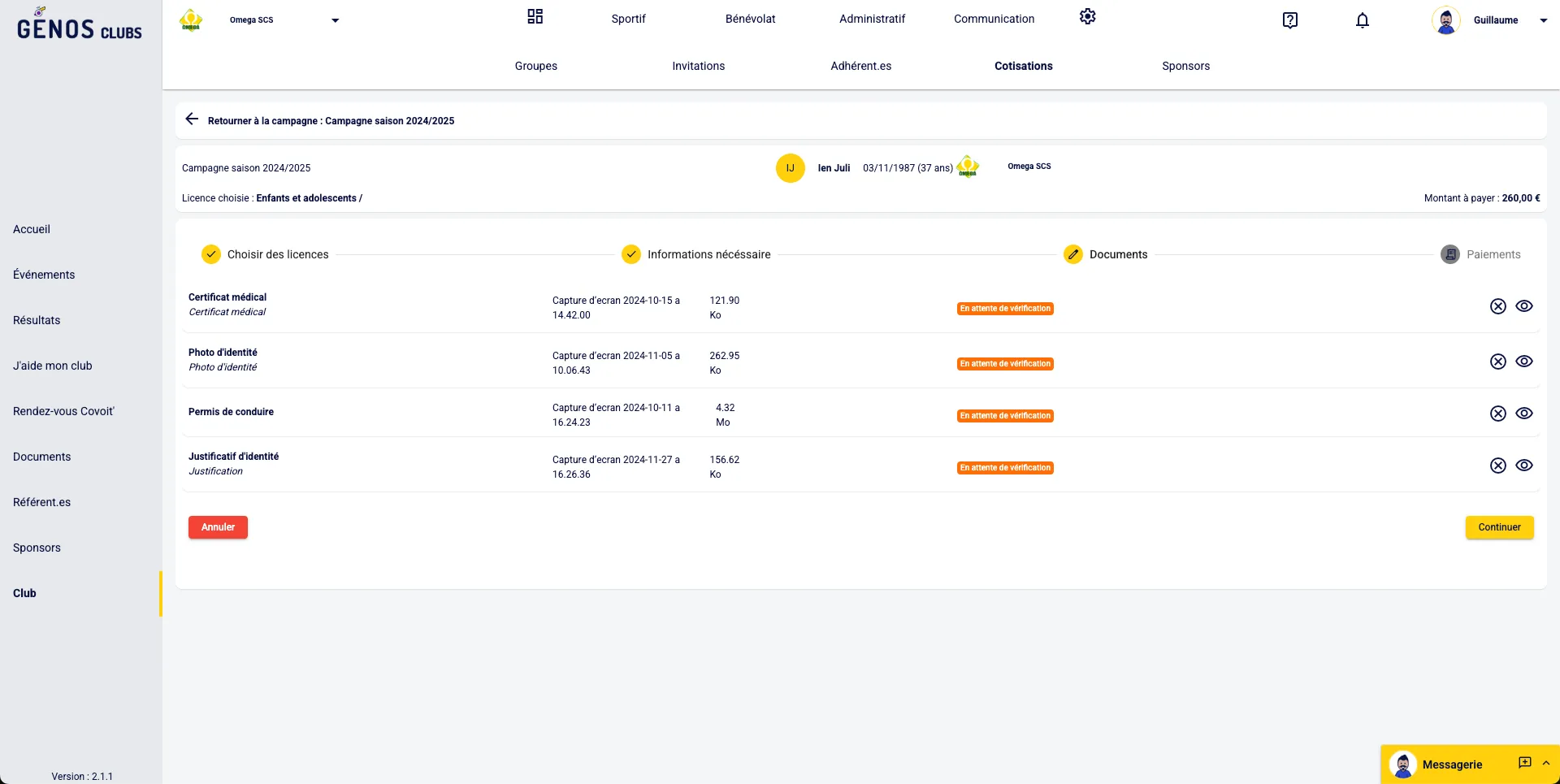The height and width of the screenshot is (784, 1560).
Task: Open the Administratif menu
Action: coord(872,19)
